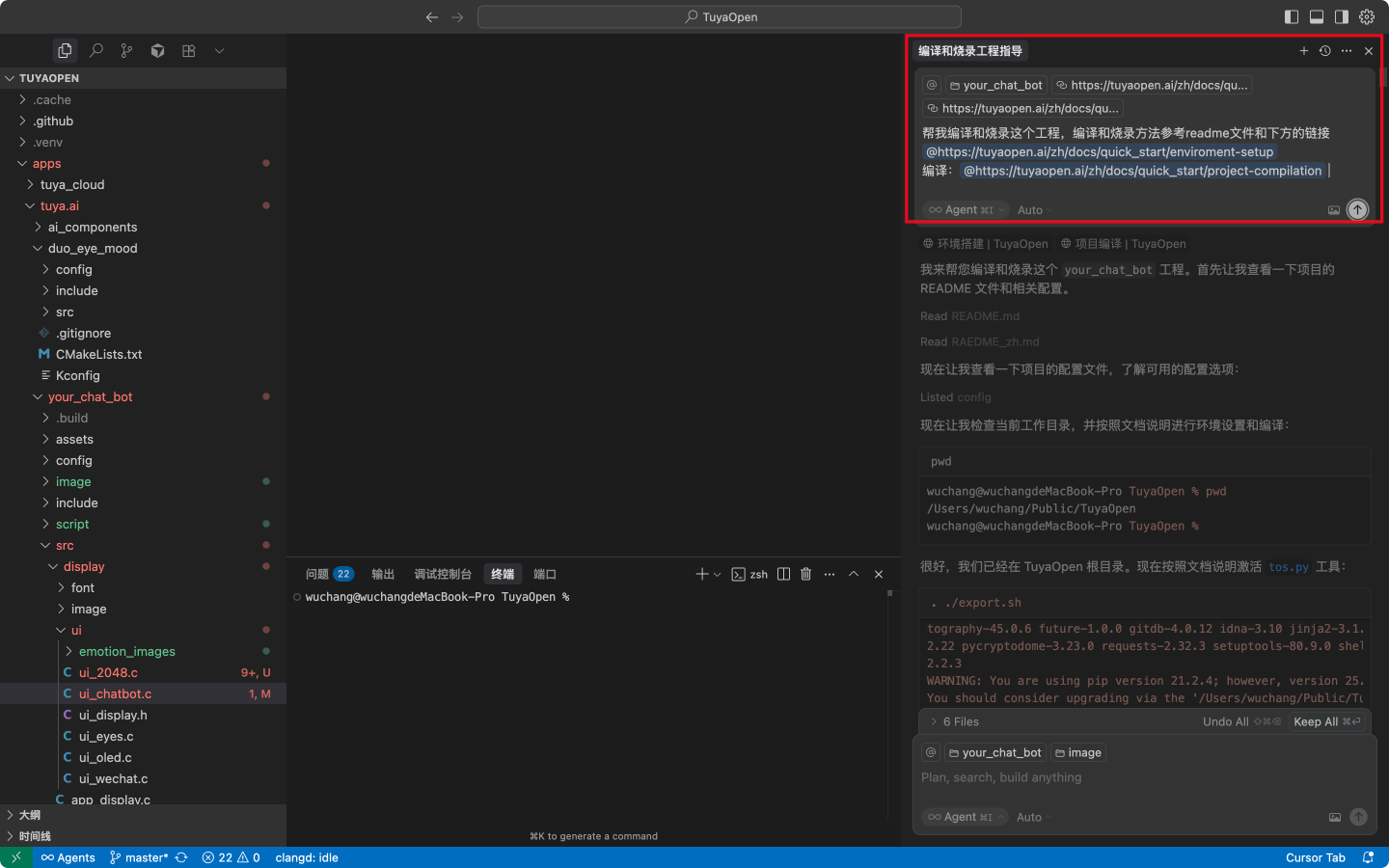Screen dimensions: 1389x868
Task: Start a new chat with plus icon
Action: tap(1304, 51)
